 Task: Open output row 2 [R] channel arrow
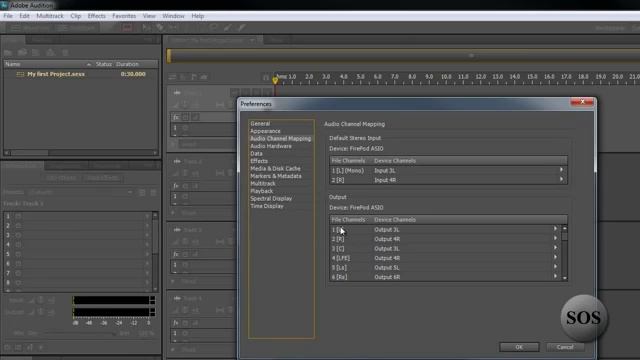click(555, 238)
